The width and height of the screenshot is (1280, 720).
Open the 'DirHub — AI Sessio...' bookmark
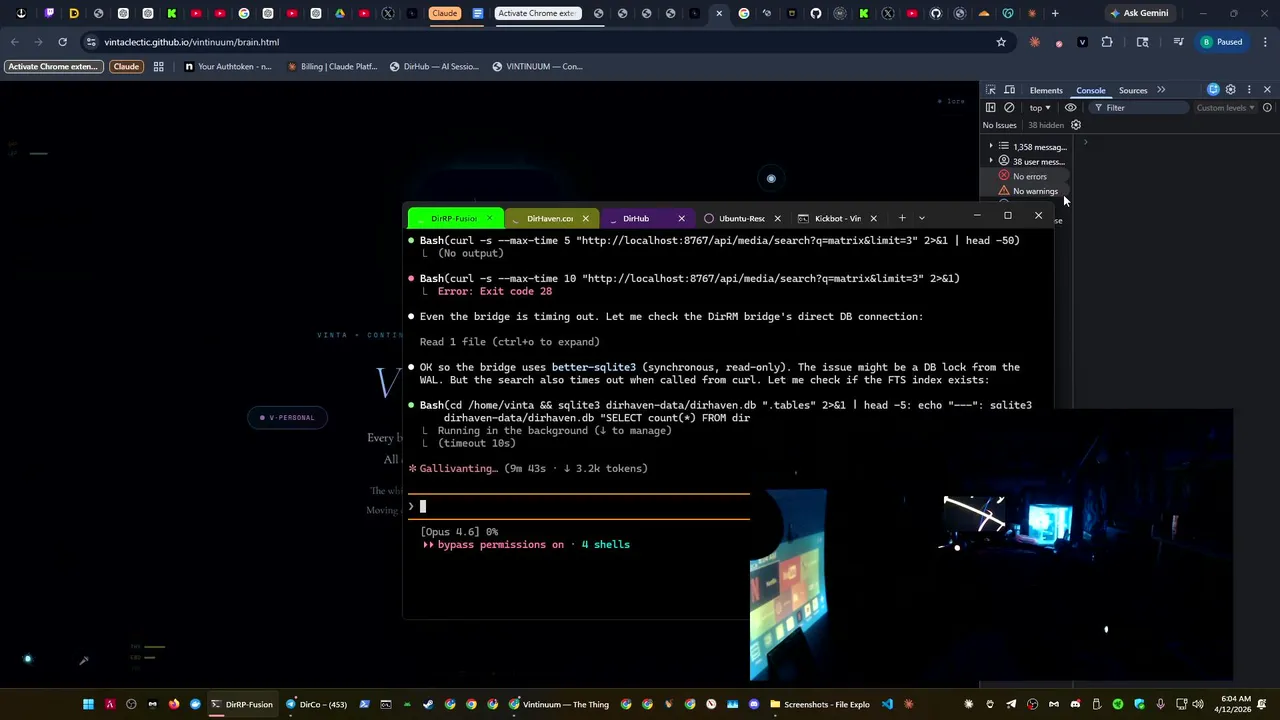434,67
